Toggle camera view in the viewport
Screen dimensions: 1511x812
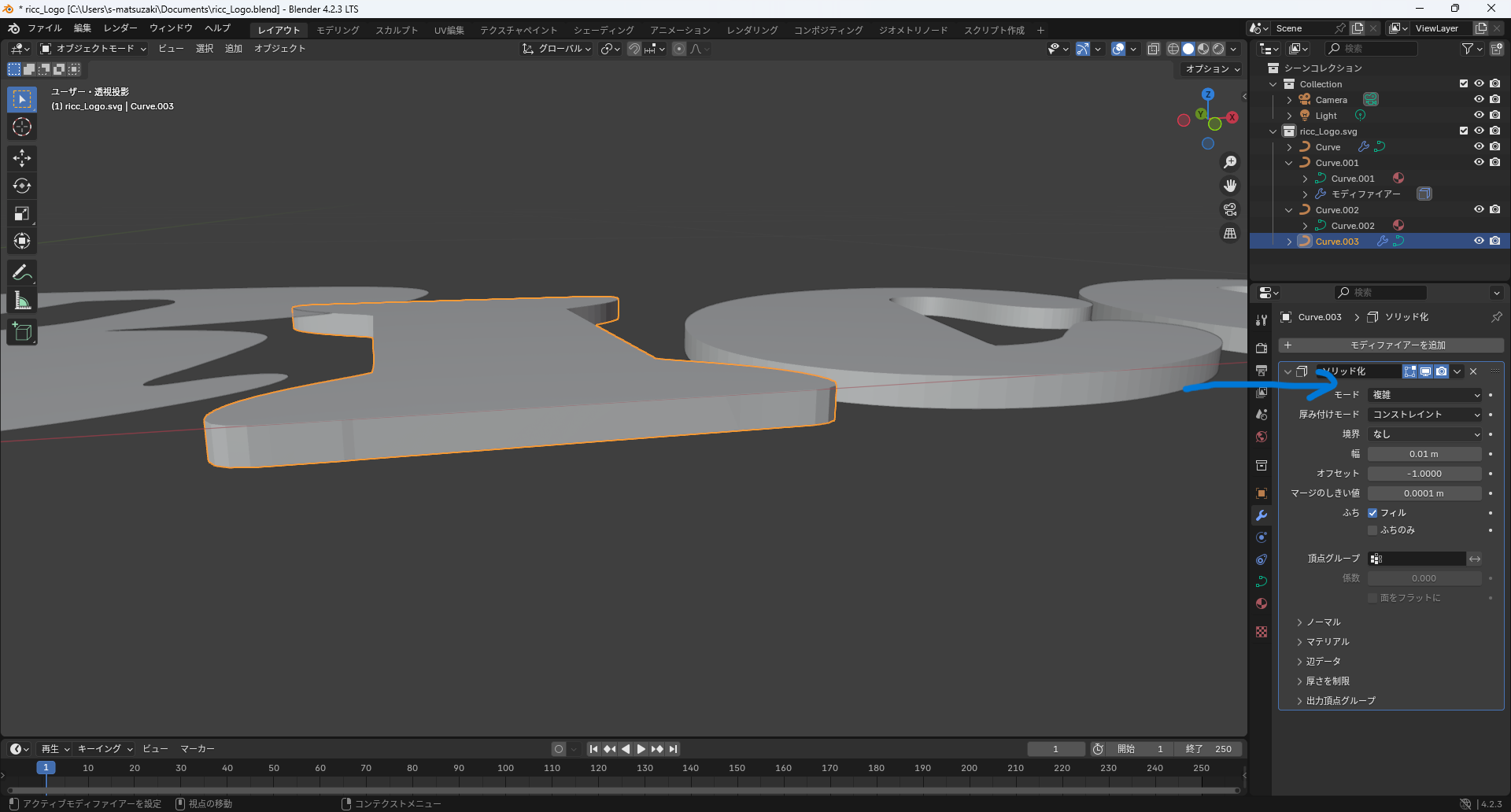click(1230, 209)
